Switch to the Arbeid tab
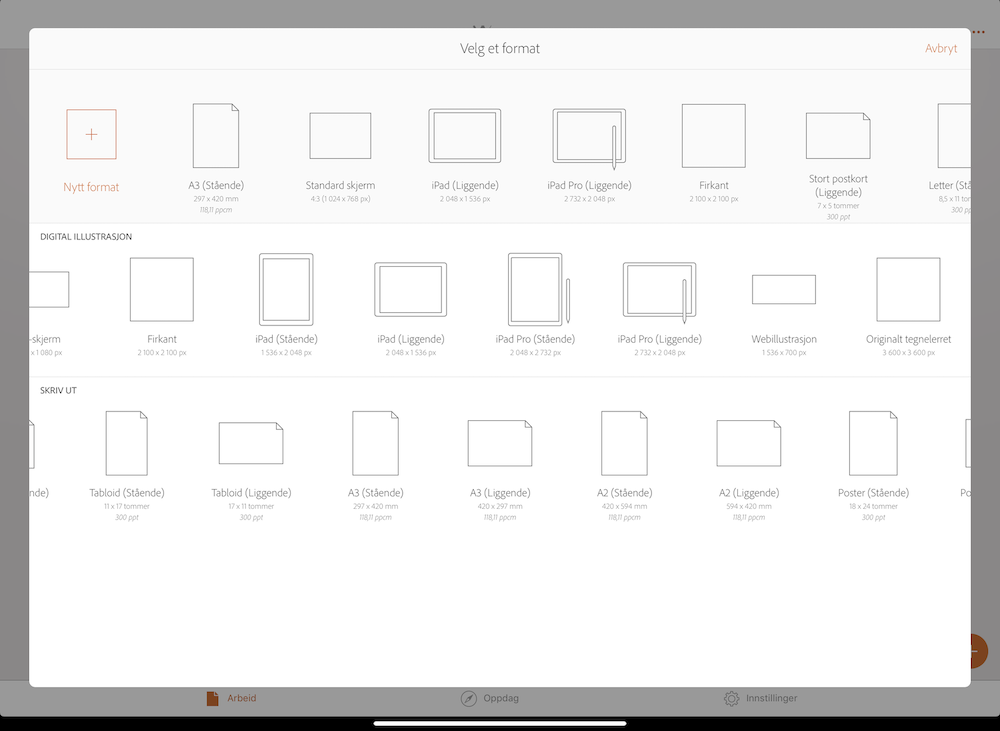The image size is (1000, 731). pos(232,698)
